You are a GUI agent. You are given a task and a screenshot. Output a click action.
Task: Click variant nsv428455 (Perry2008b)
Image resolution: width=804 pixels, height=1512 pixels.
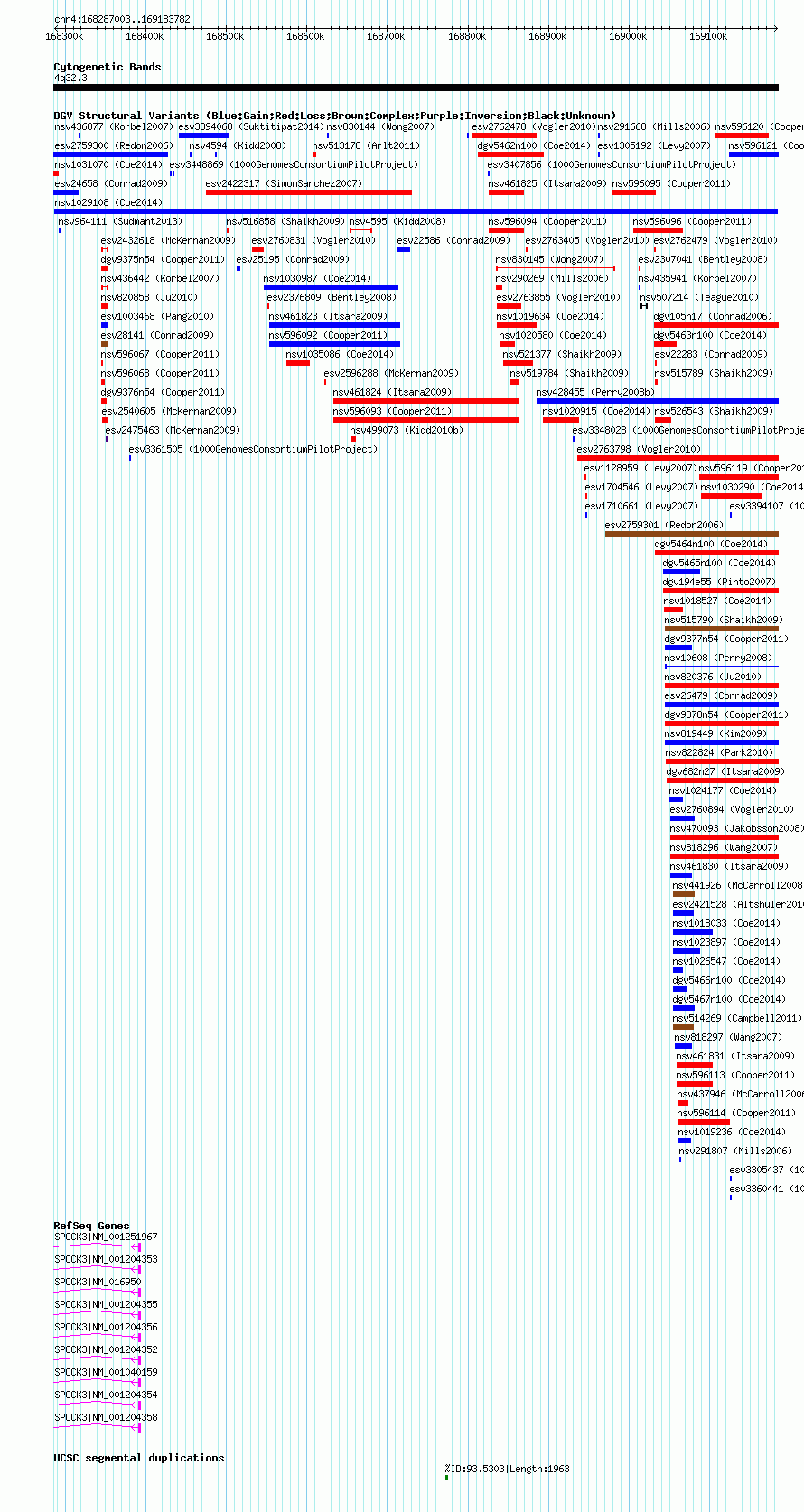(x=595, y=392)
